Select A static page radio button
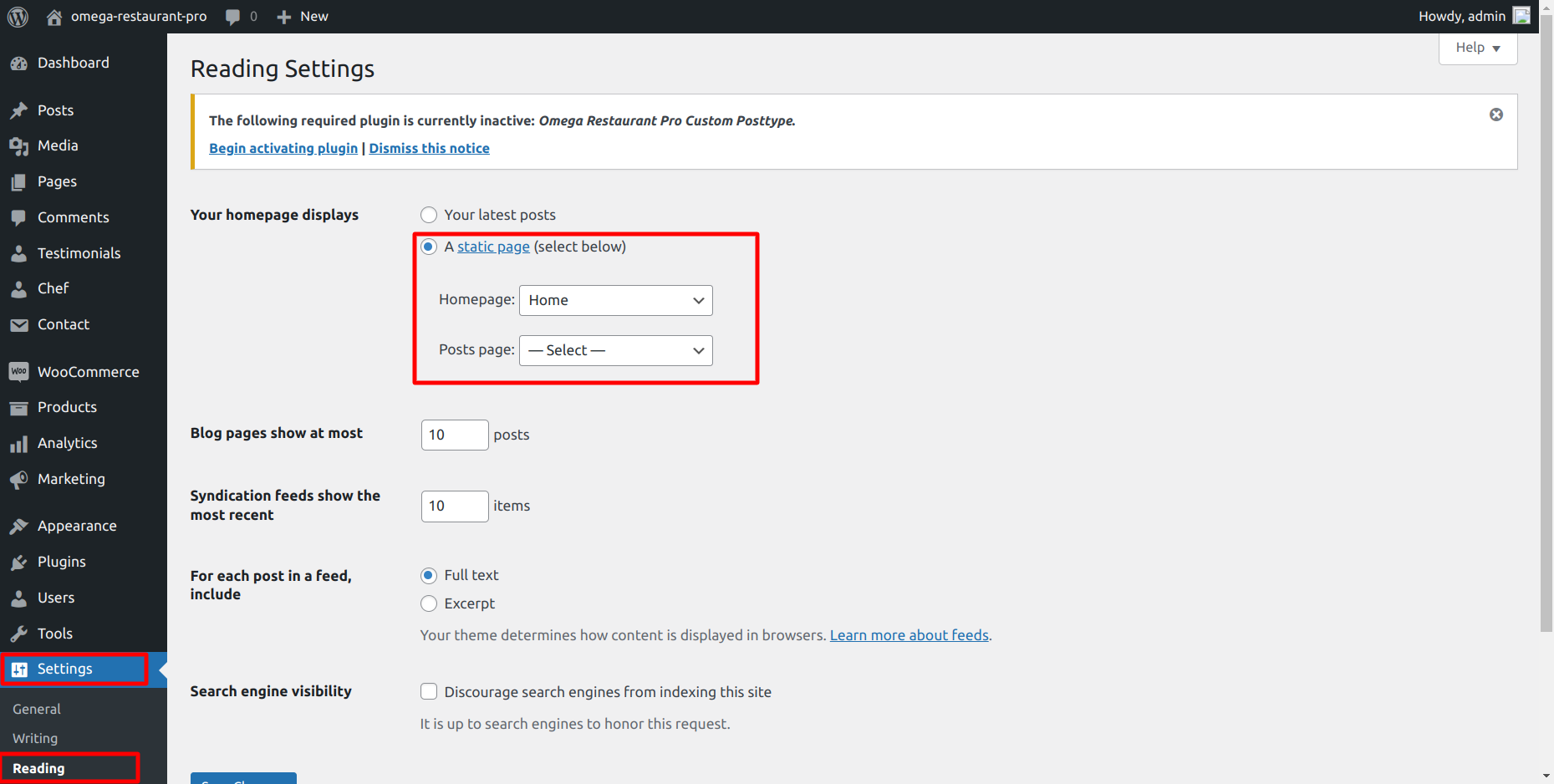The height and width of the screenshot is (784, 1554). 429,247
